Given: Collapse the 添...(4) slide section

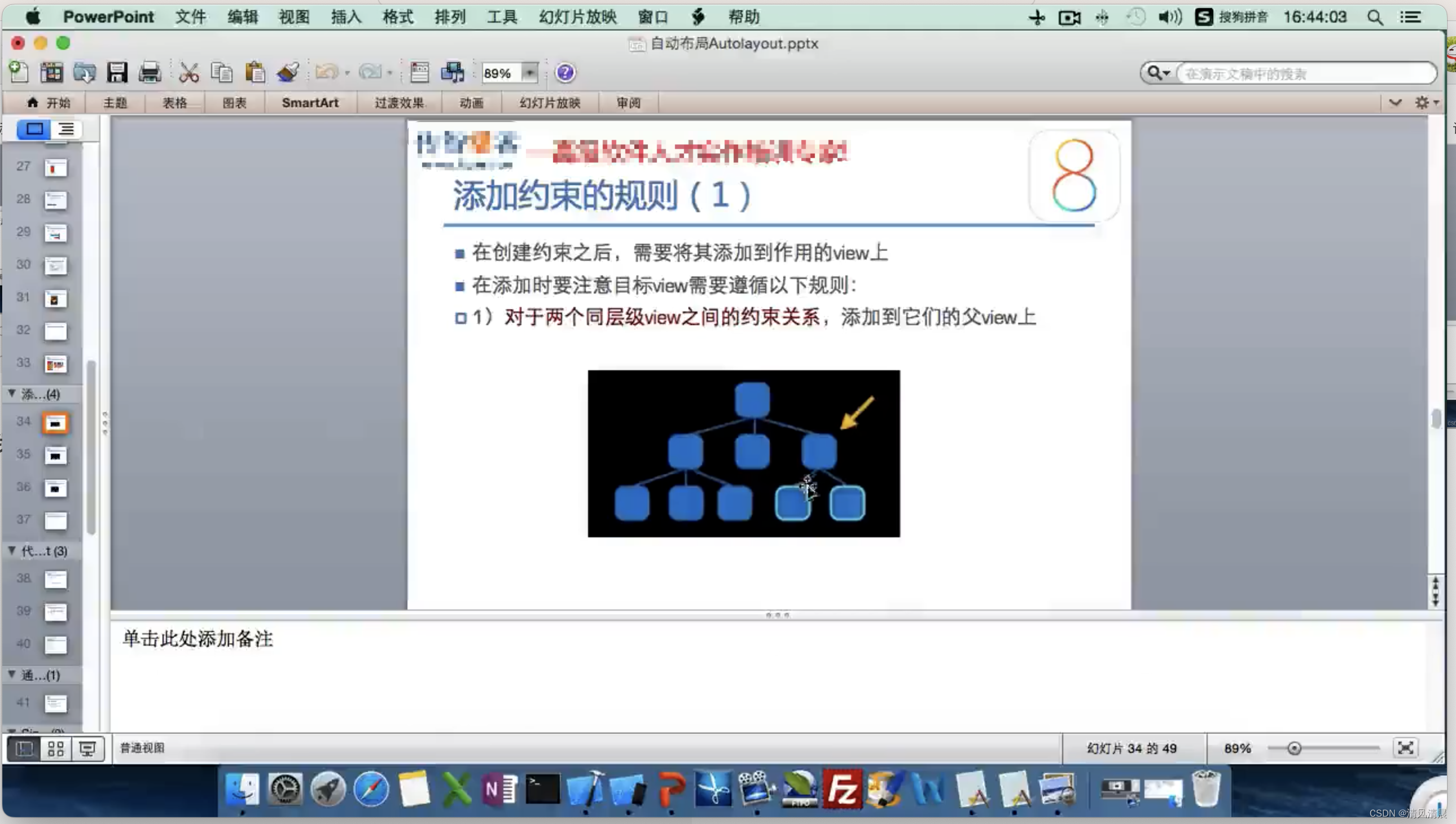Looking at the screenshot, I should click(12, 393).
